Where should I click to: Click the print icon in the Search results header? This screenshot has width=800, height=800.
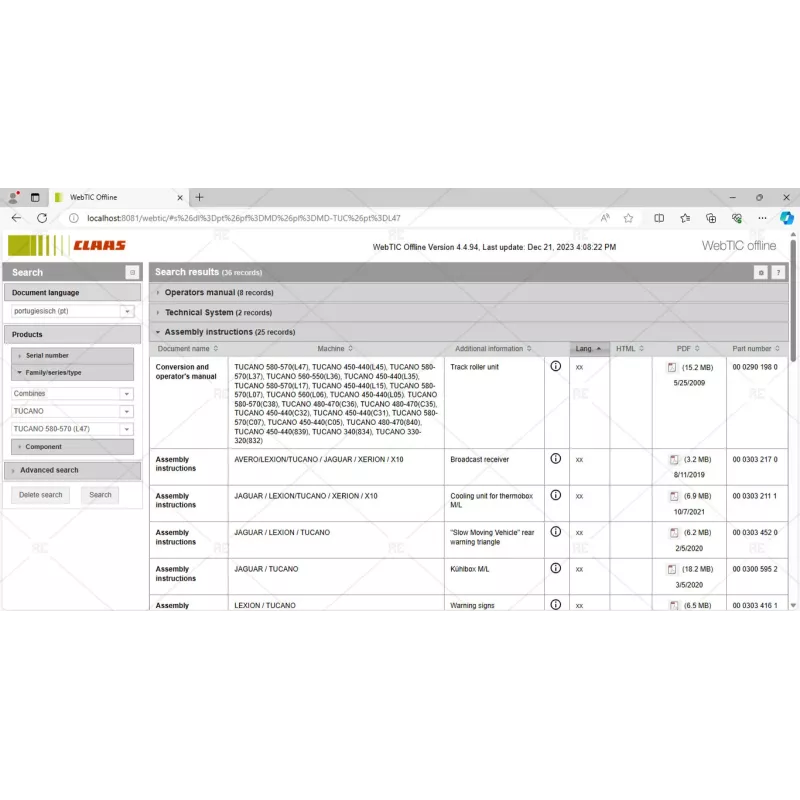point(760,272)
